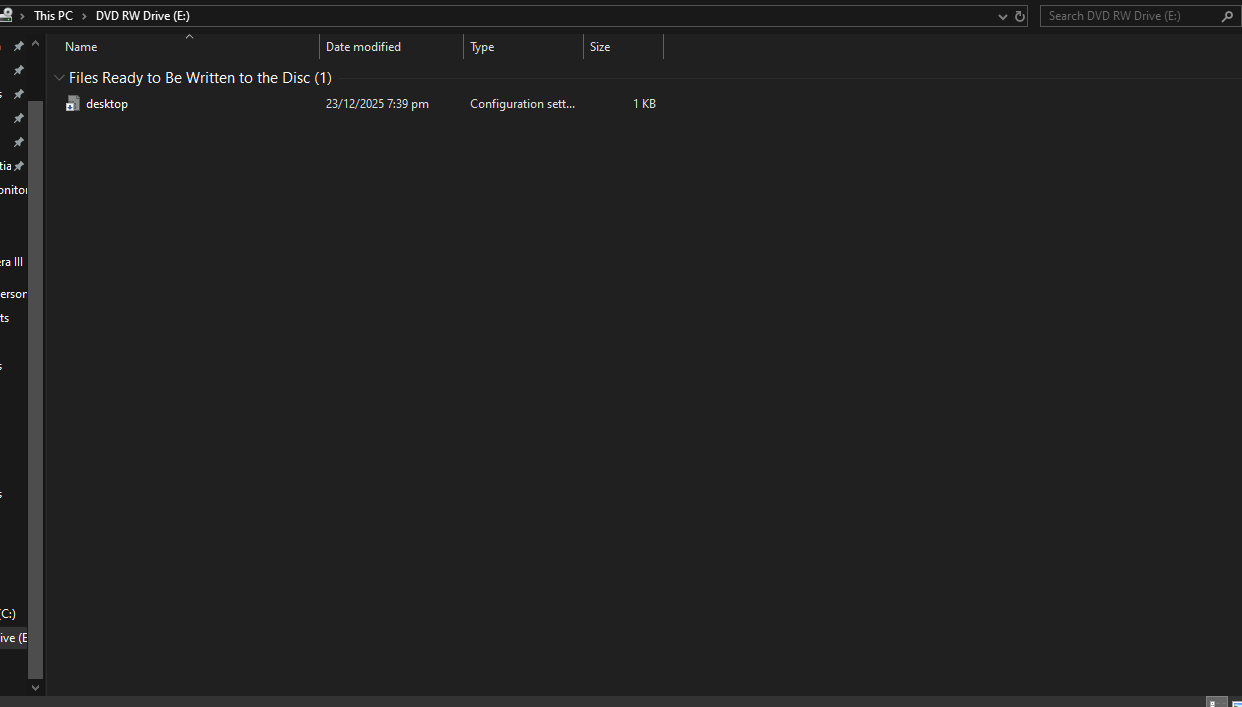Viewport: 1242px width, 707px height.
Task: Click the drive icon in address bar
Action: [5, 15]
